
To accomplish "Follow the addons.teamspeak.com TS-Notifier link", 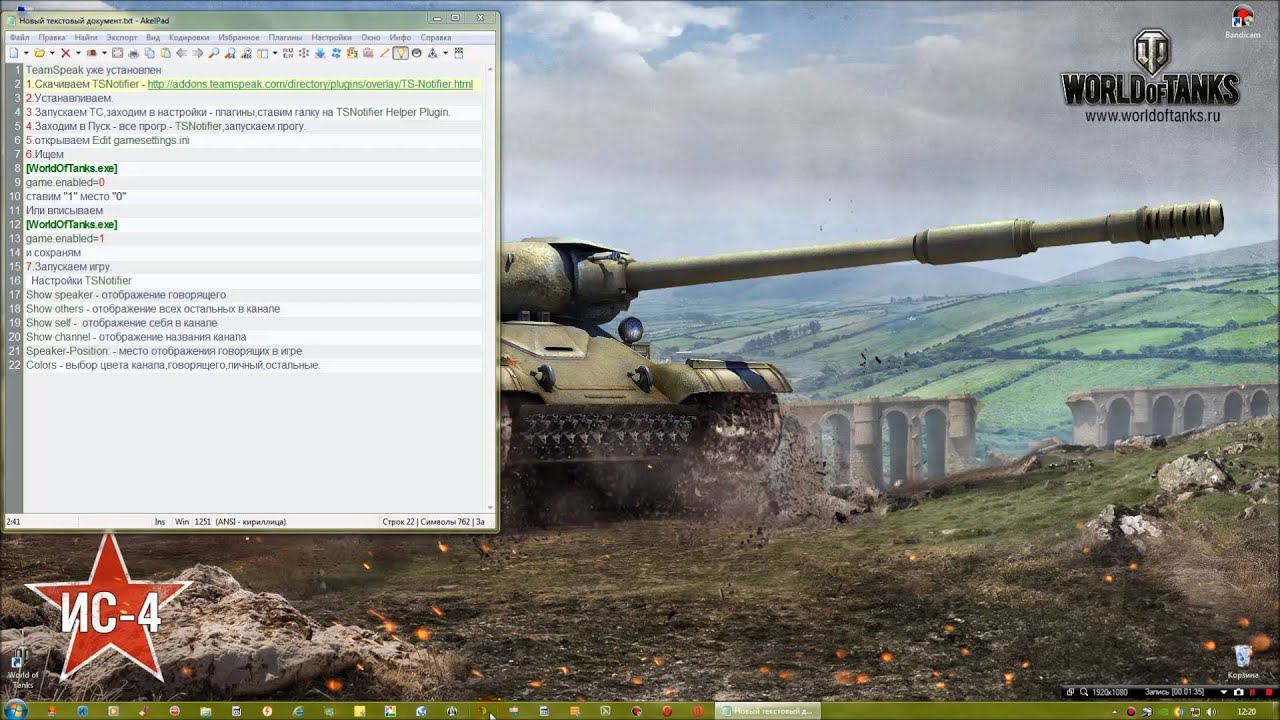I will (310, 84).
